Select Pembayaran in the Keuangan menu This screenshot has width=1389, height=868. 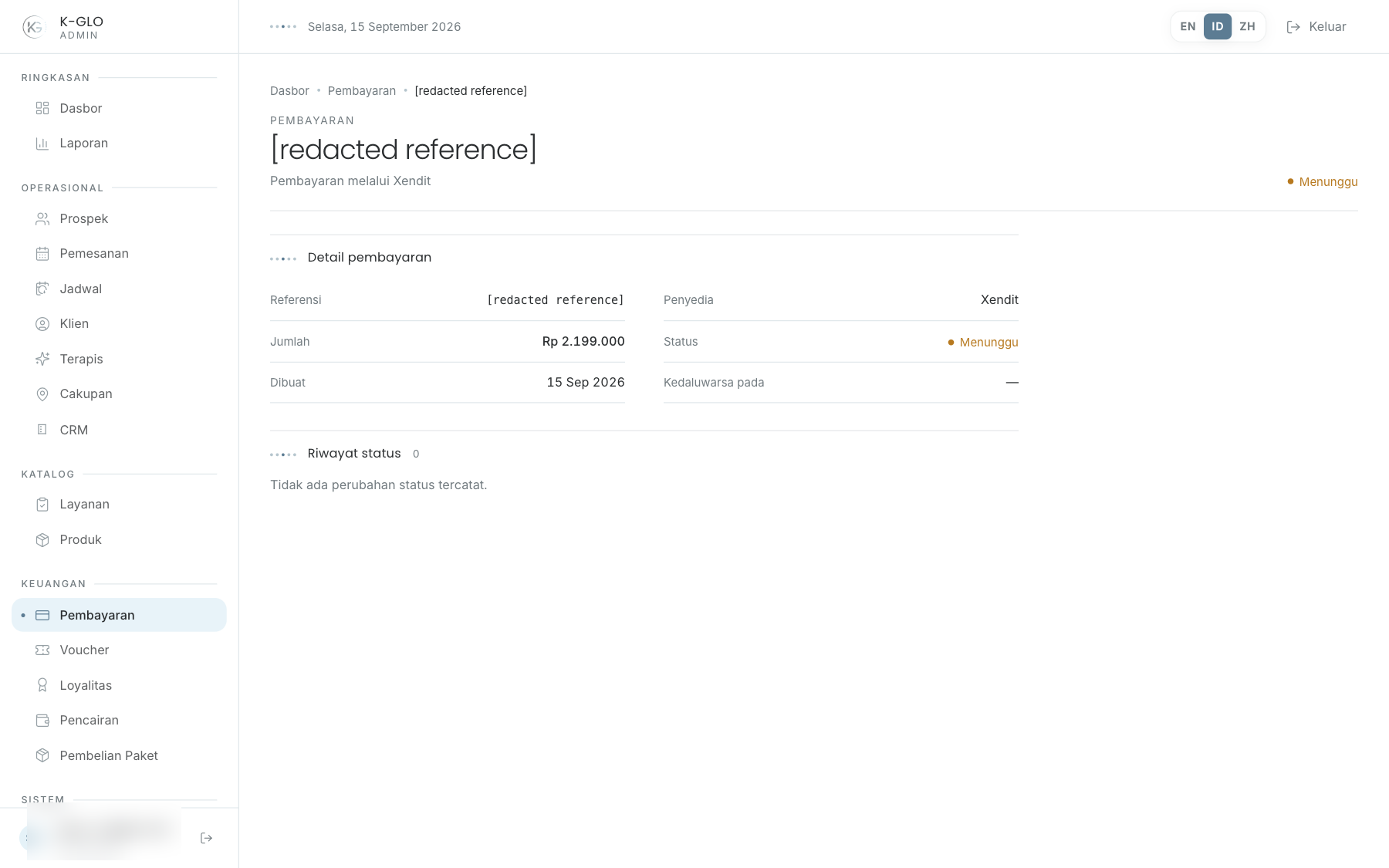119,615
